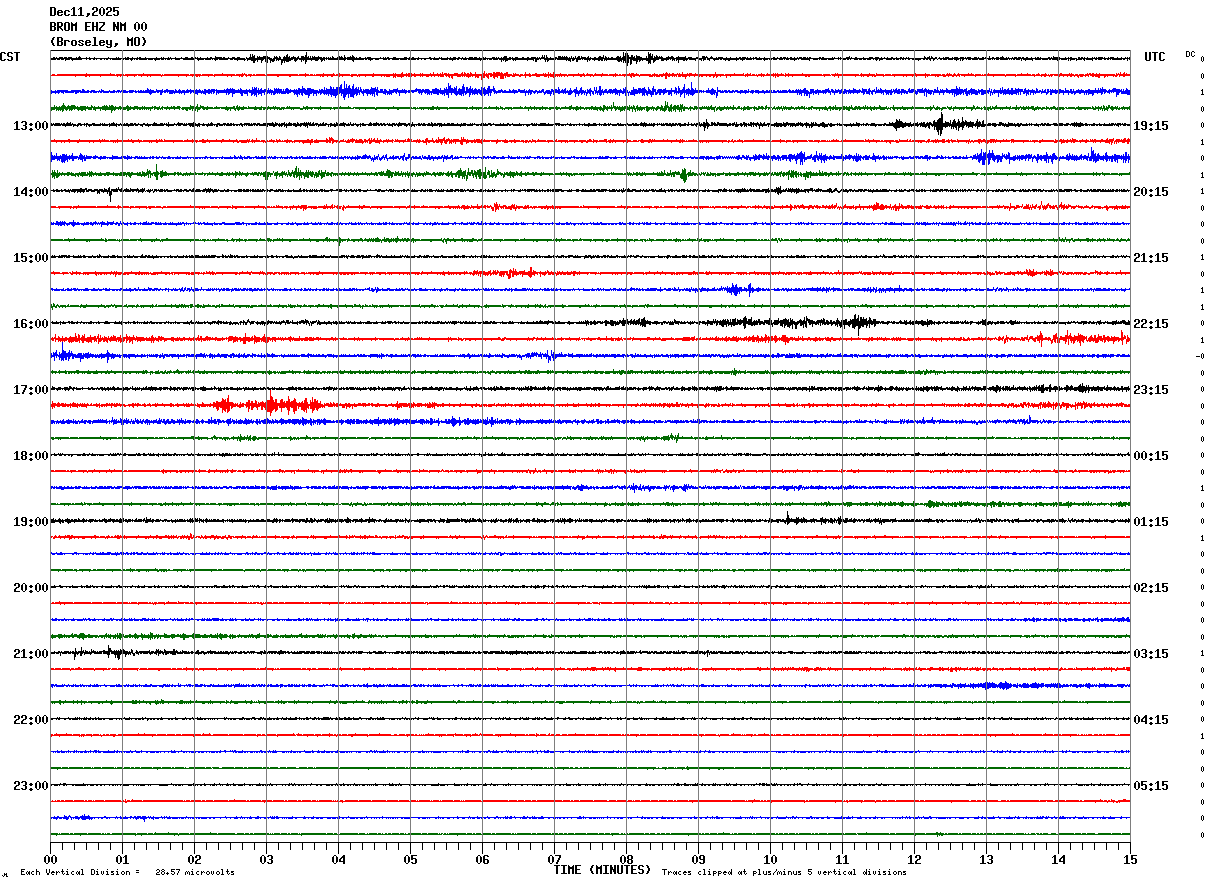This screenshot has height=886, width=1210.
Task: Select the 18:00 CST row label
Action: (x=31, y=456)
